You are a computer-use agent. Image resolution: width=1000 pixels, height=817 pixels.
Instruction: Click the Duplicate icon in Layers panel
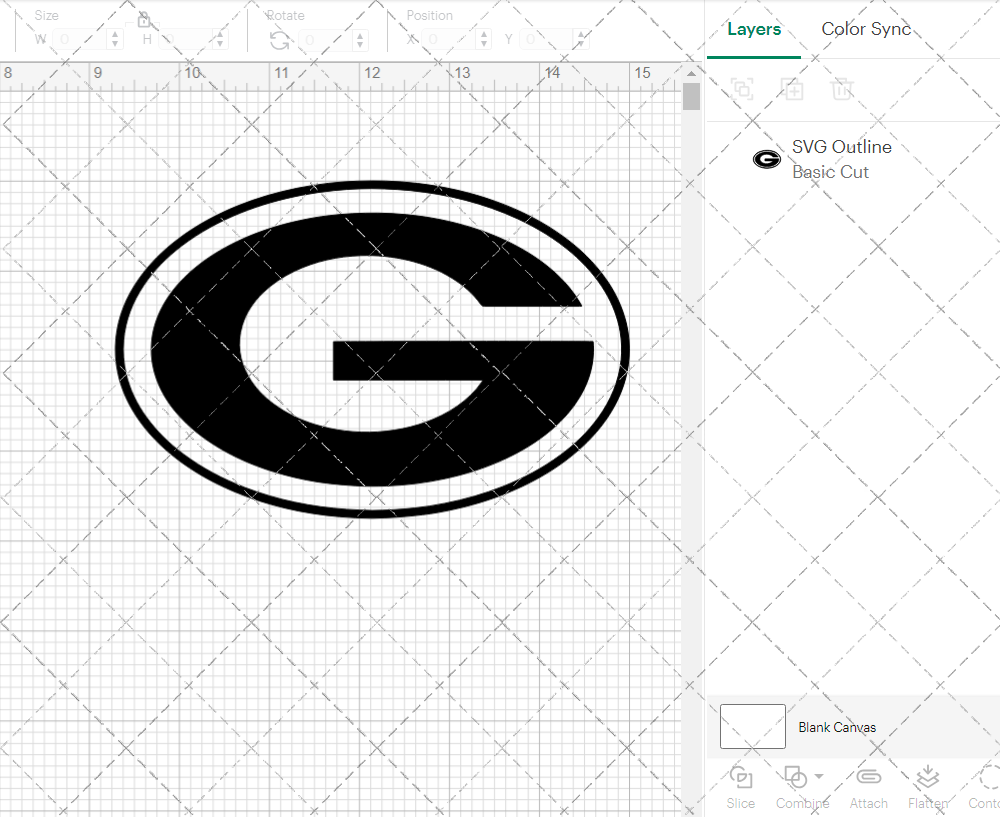[x=792, y=89]
